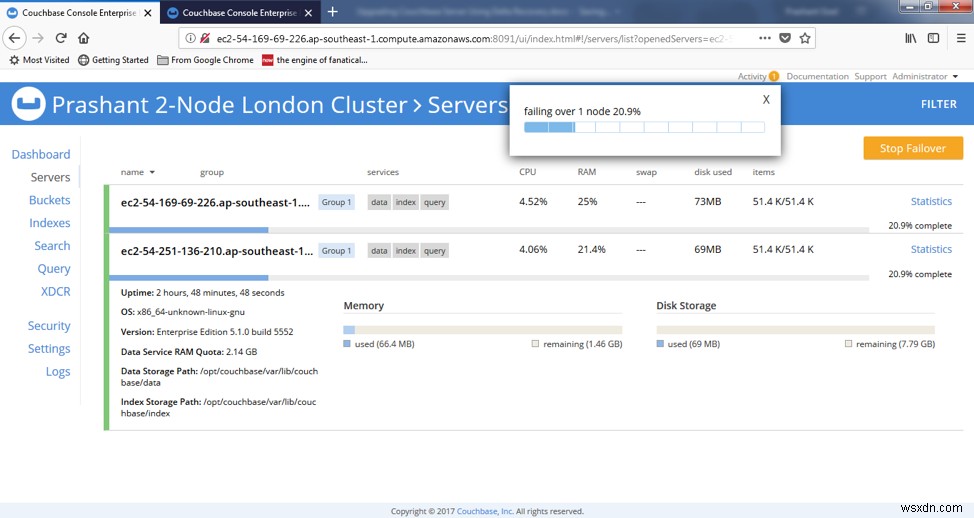This screenshot has width=974, height=518.
Task: Click Group 1 tag of ec2-54-251-136-210
Action: pos(337,250)
